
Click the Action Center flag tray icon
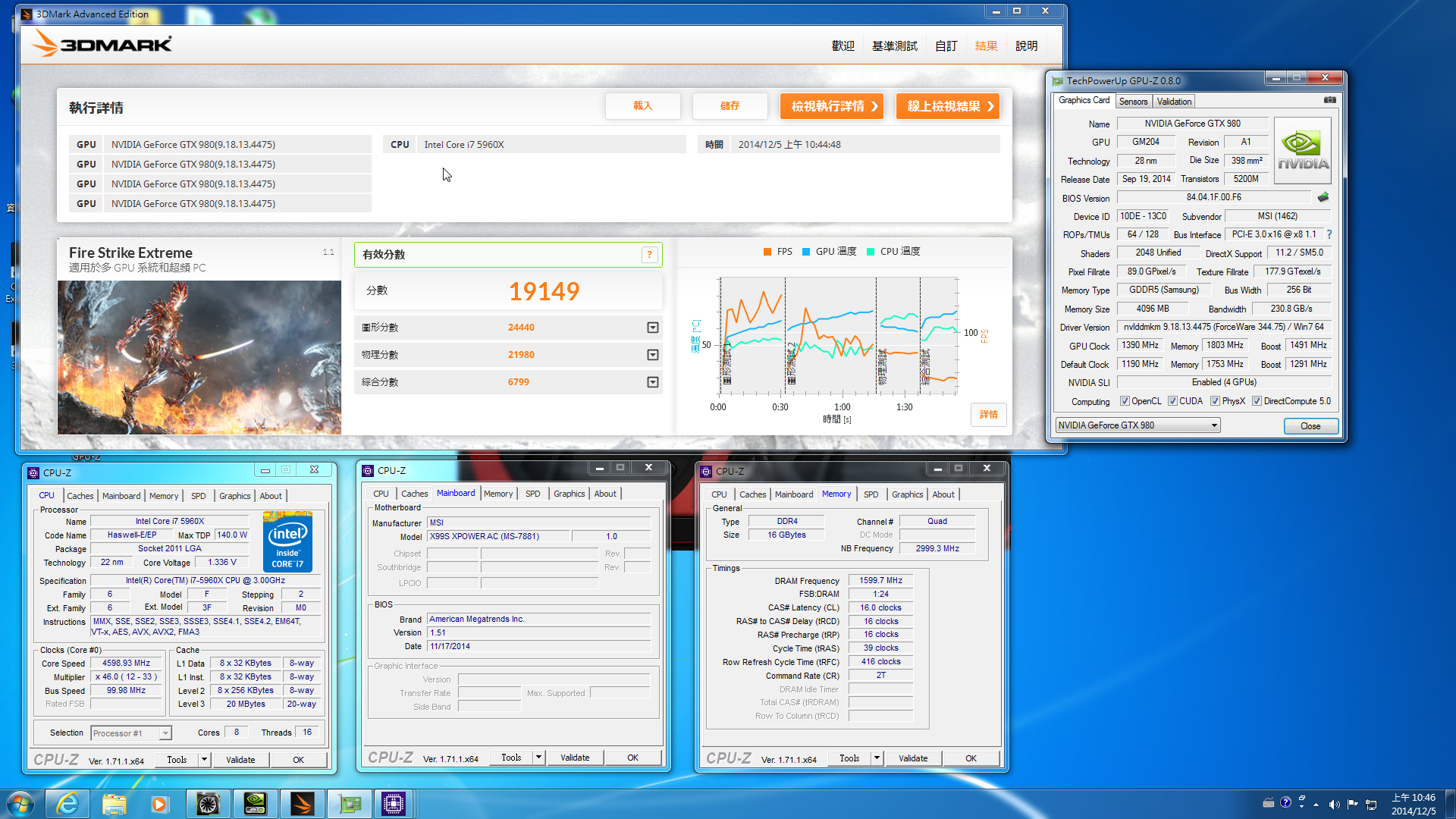pos(1352,804)
